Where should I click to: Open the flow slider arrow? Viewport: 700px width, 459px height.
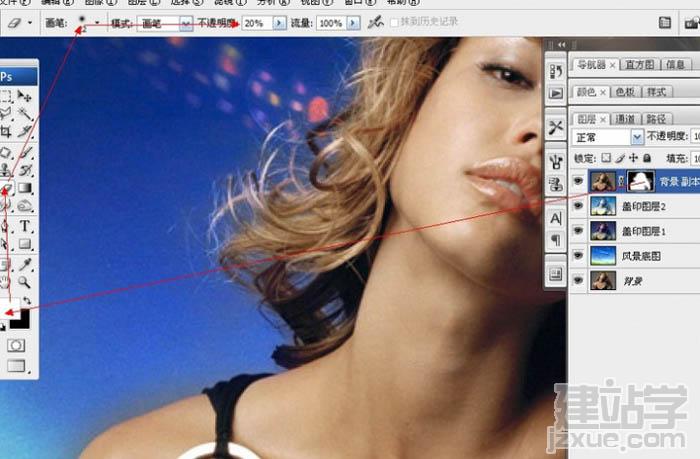click(x=353, y=23)
